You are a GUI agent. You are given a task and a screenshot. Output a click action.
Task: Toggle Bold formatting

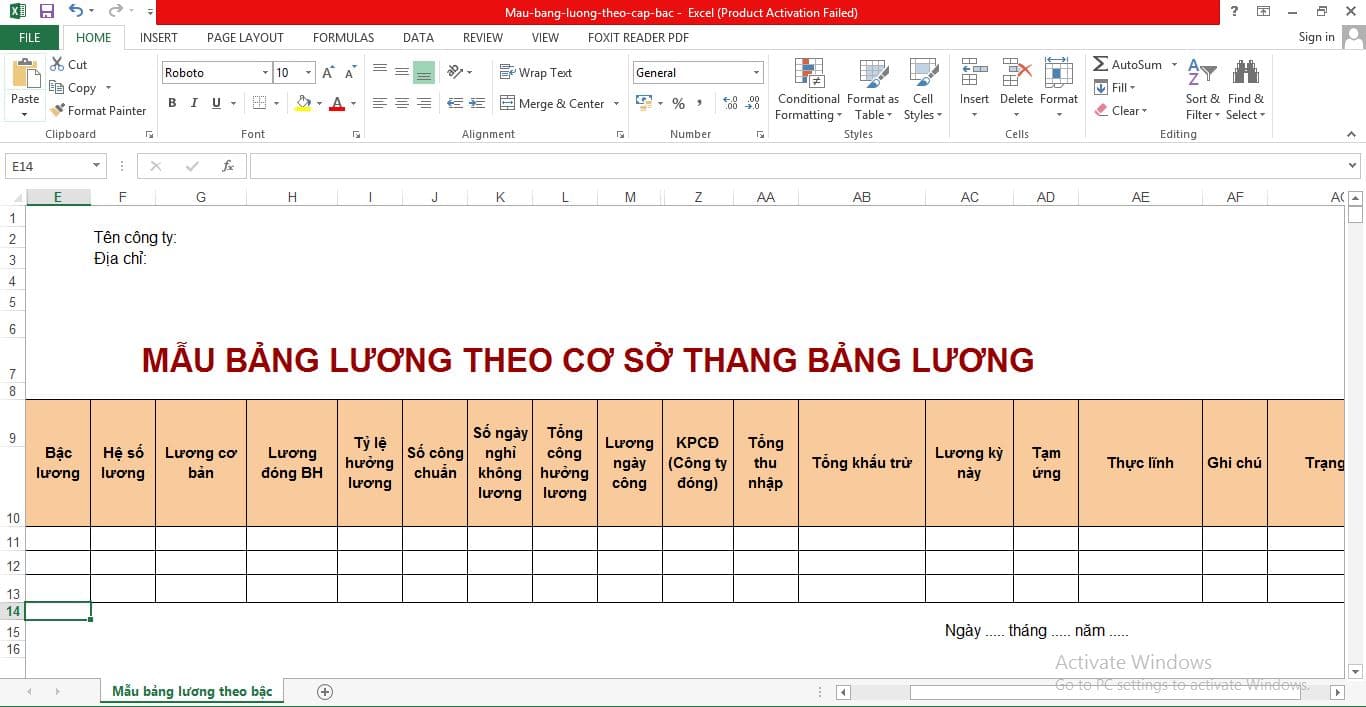(172, 103)
